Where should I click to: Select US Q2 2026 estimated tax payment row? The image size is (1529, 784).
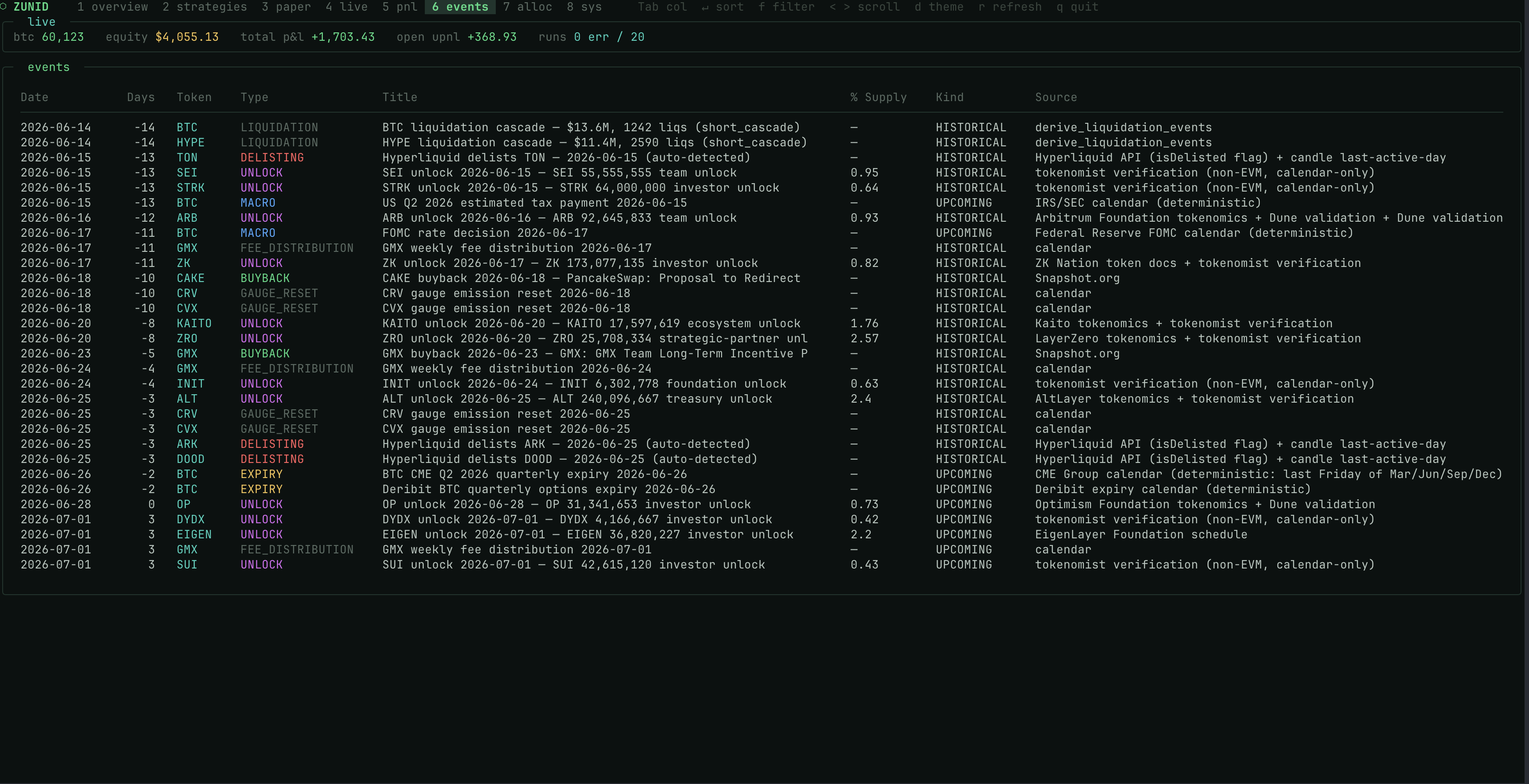(762, 203)
